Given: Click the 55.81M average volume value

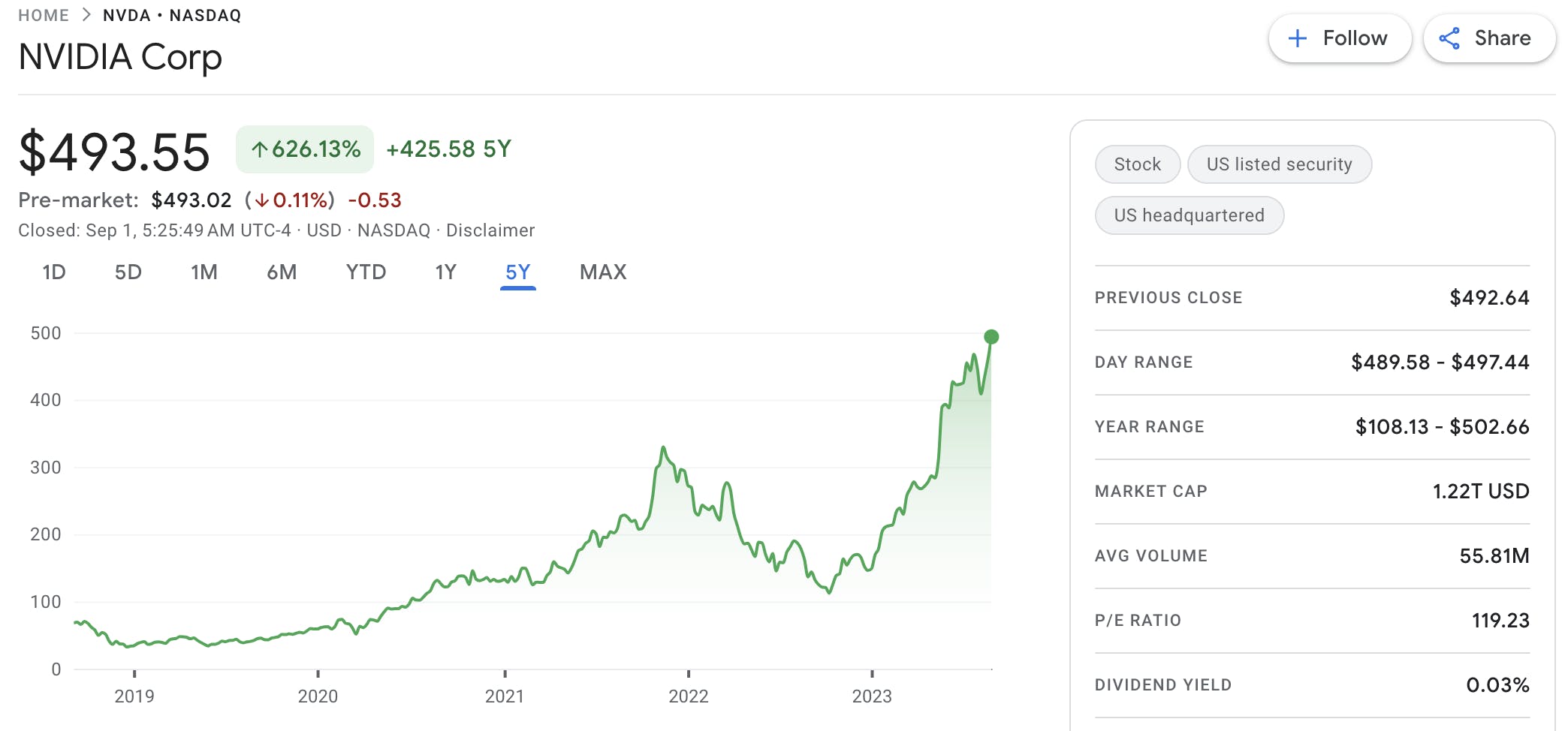Looking at the screenshot, I should pos(1494,556).
